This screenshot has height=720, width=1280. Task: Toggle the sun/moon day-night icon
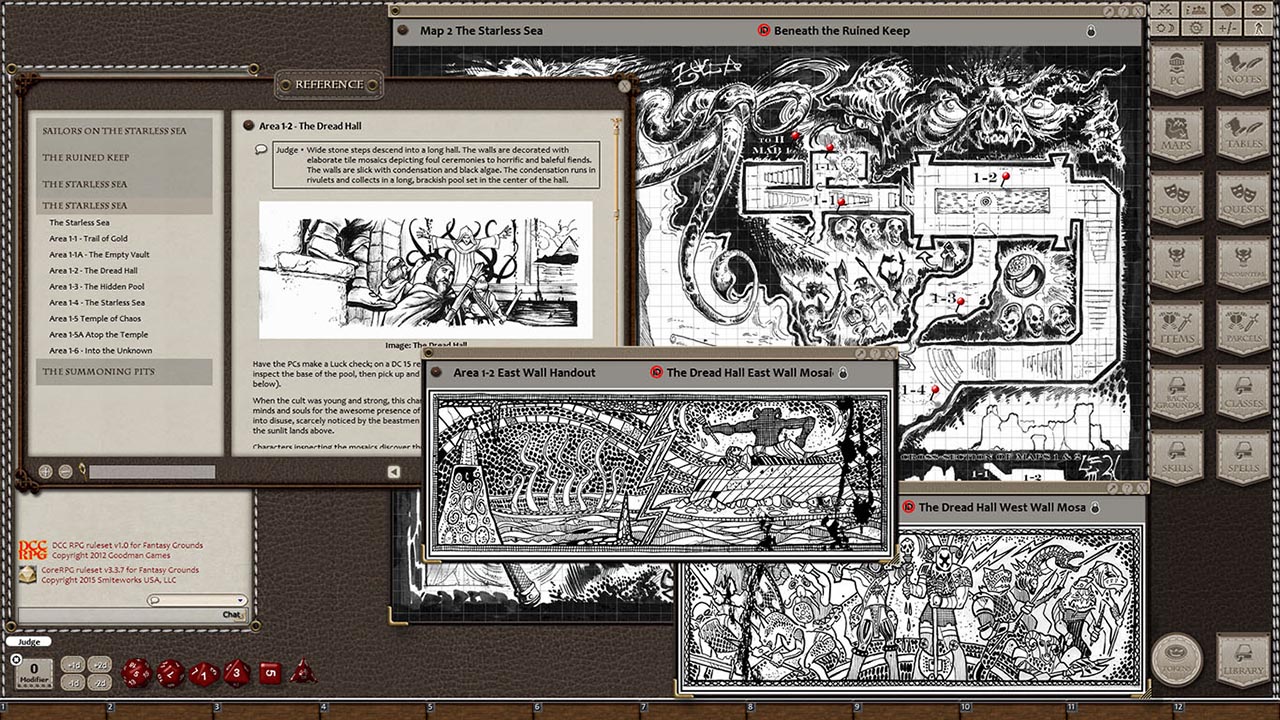1165,28
